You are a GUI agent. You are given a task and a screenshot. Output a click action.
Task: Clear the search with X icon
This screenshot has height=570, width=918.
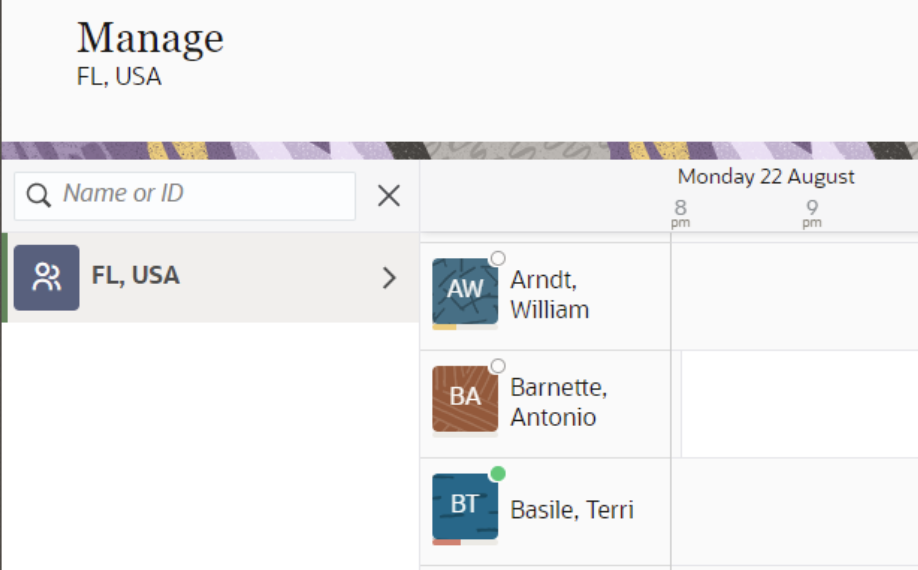click(389, 196)
